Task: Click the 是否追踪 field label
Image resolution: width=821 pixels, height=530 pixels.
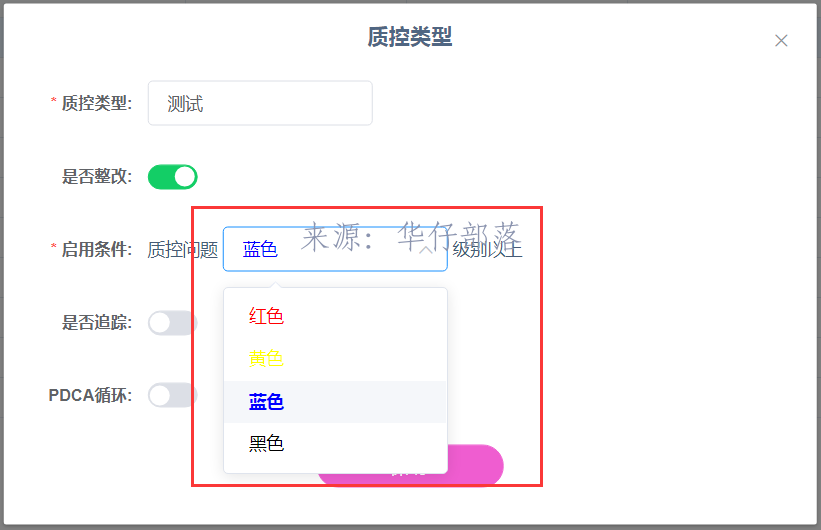Action: 97,323
